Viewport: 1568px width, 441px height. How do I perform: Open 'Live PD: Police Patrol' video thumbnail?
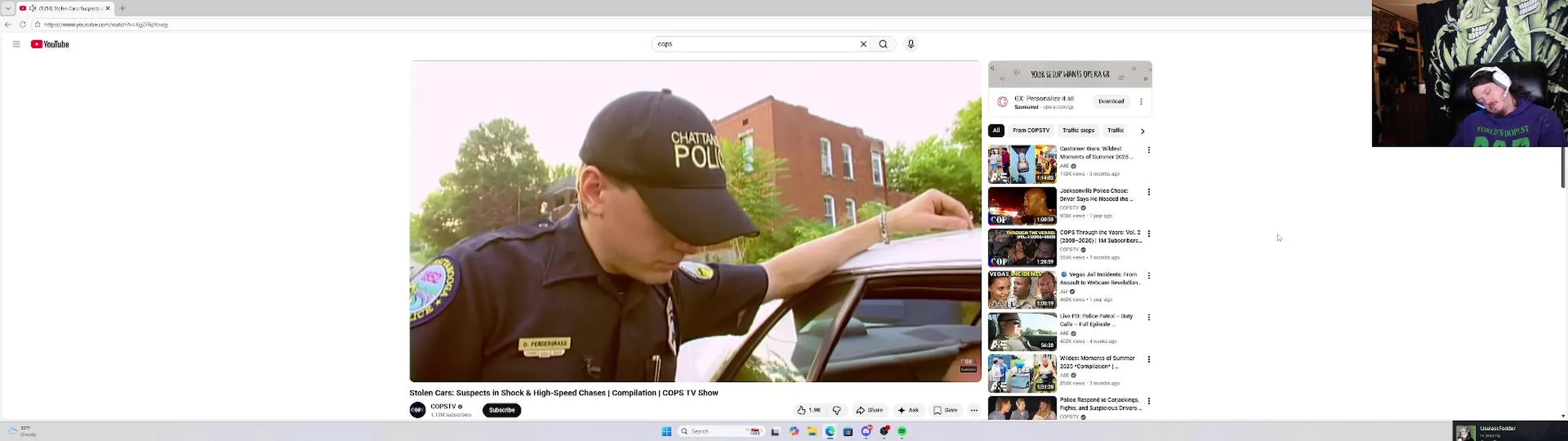(x=1022, y=332)
